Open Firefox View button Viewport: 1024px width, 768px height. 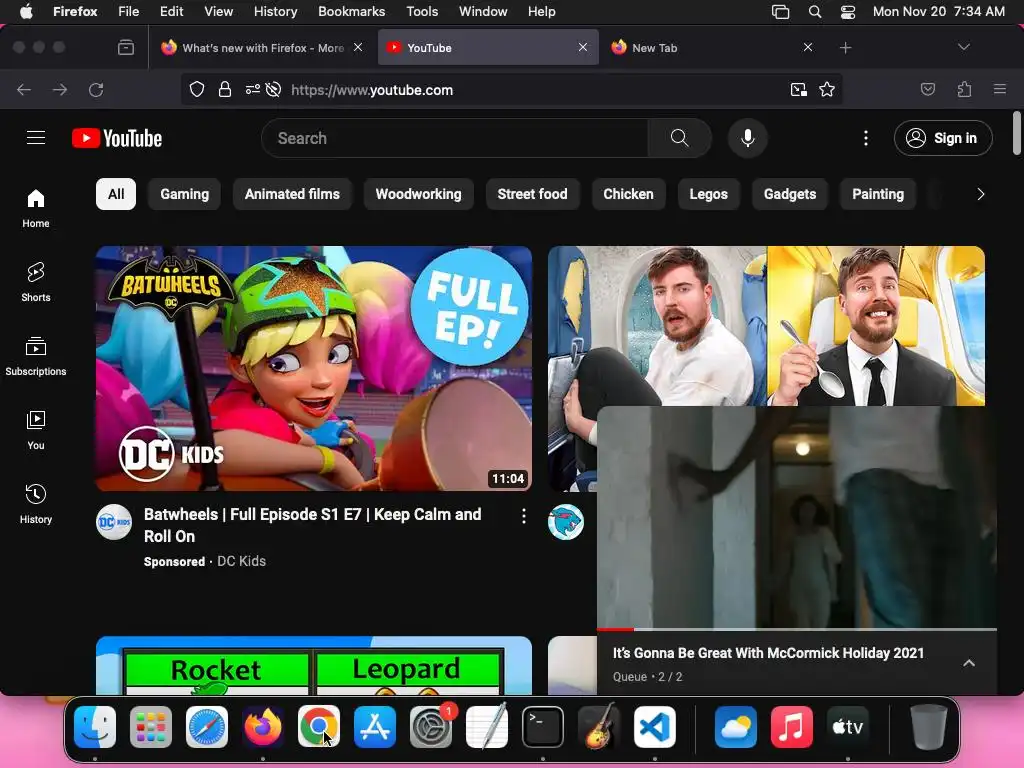click(126, 48)
